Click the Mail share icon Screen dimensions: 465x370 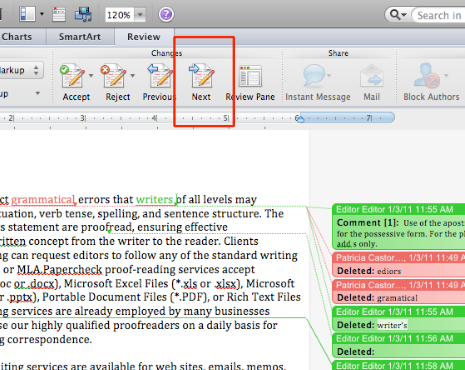point(371,76)
